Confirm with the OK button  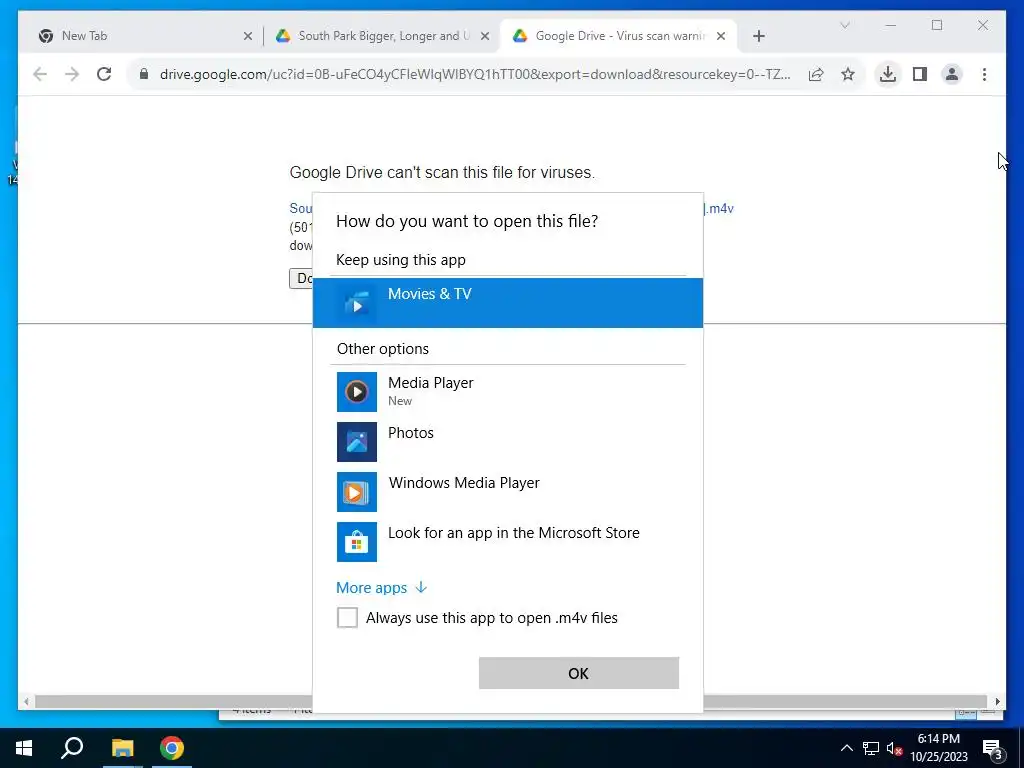tap(579, 673)
